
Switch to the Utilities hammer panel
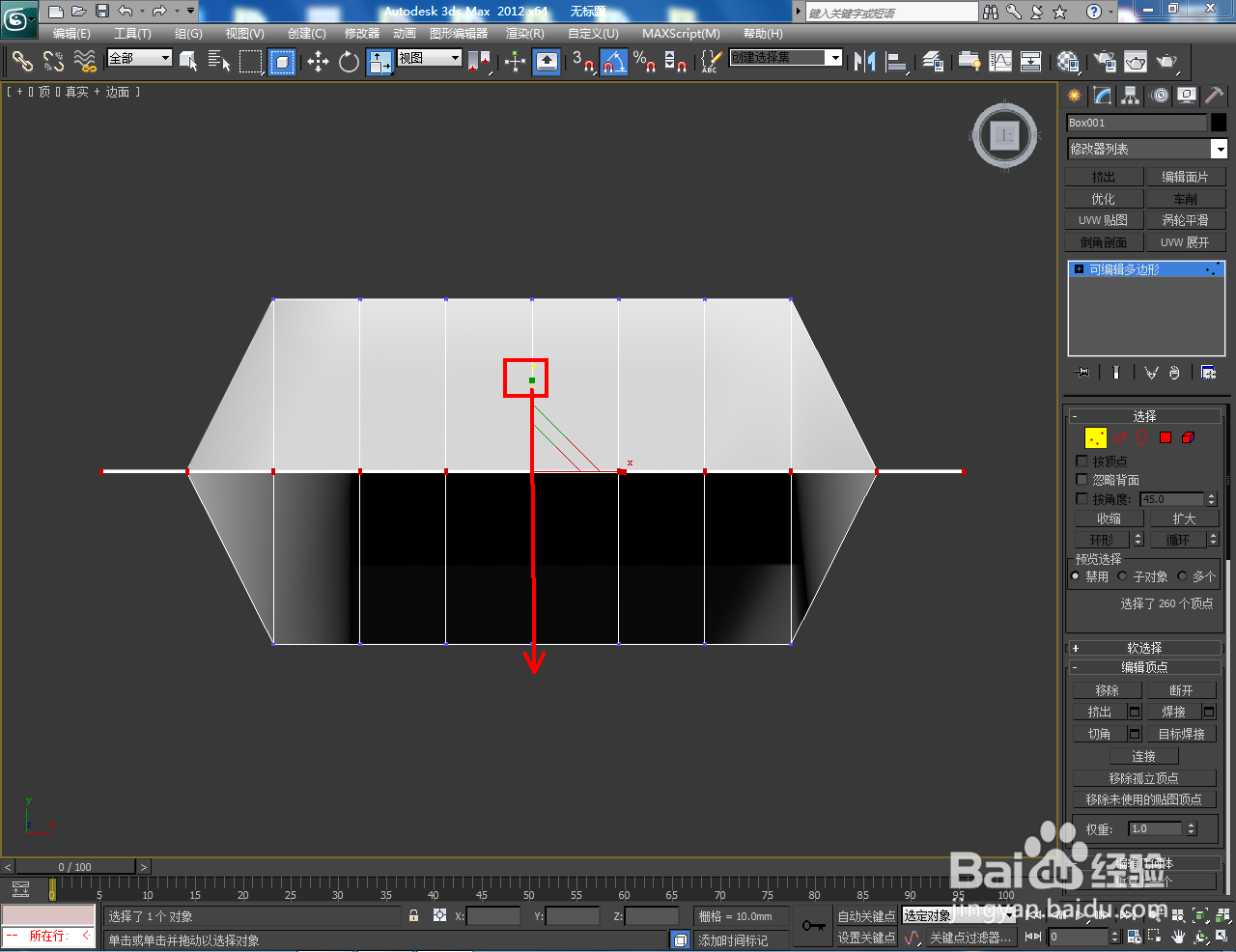click(x=1215, y=96)
